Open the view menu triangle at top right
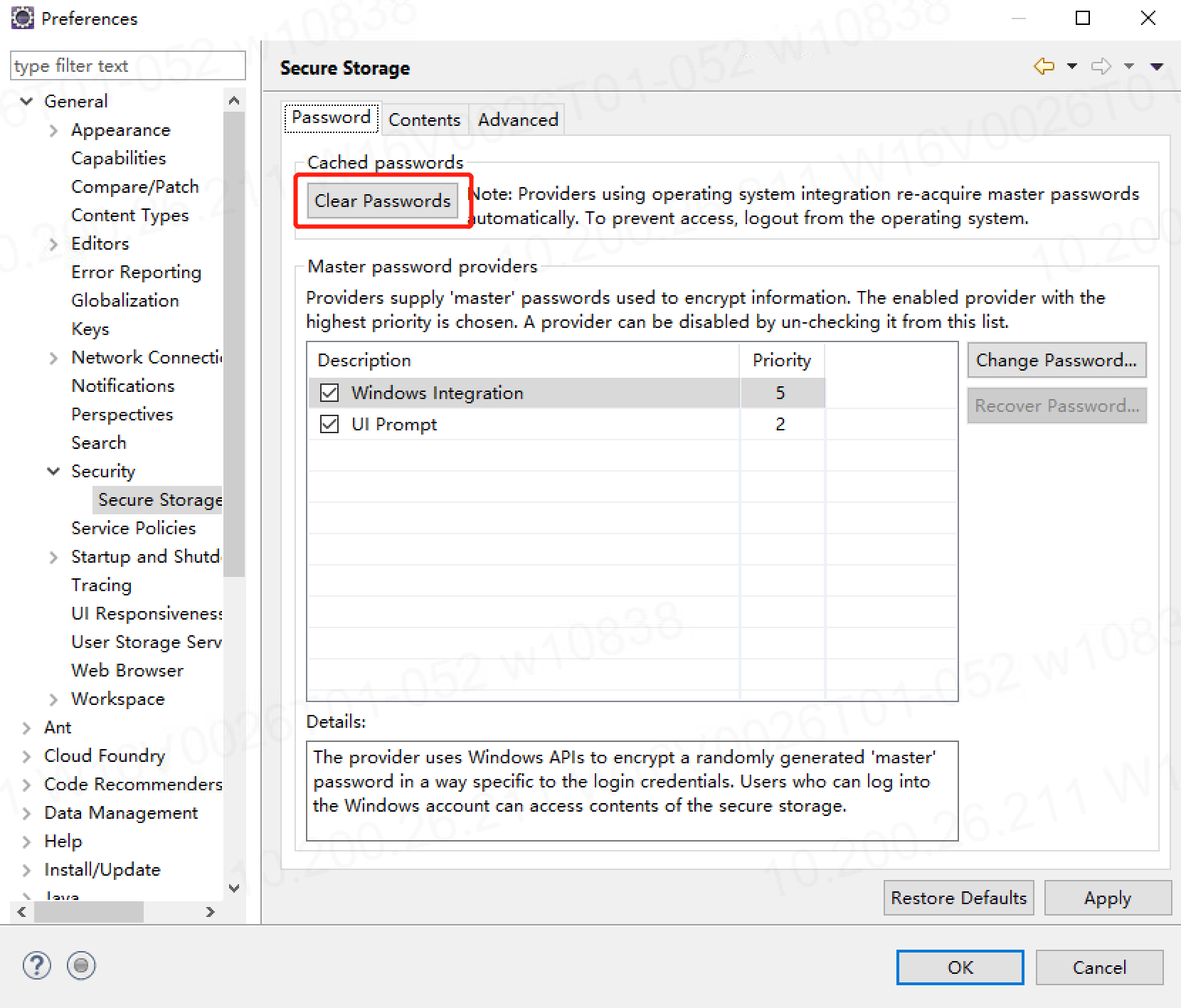 point(1157,66)
